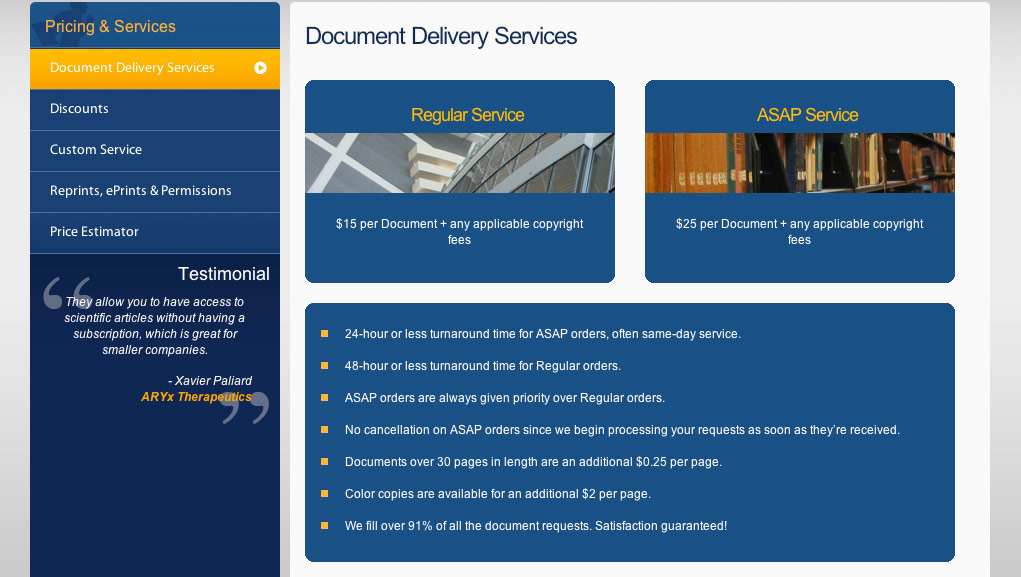Image resolution: width=1021 pixels, height=577 pixels.
Task: Click the testimonial quote about scientific articles
Action: click(x=154, y=326)
